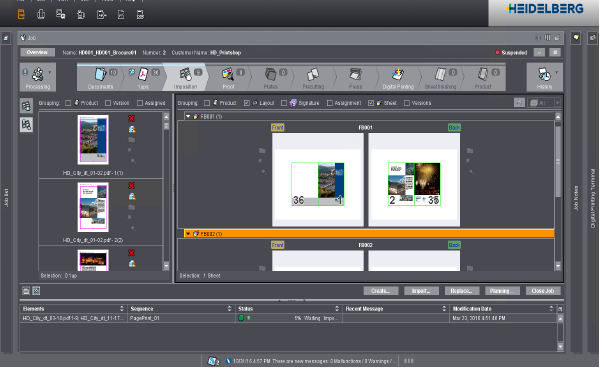Click the icon left of All dropdown
The image size is (604, 370).
519,103
